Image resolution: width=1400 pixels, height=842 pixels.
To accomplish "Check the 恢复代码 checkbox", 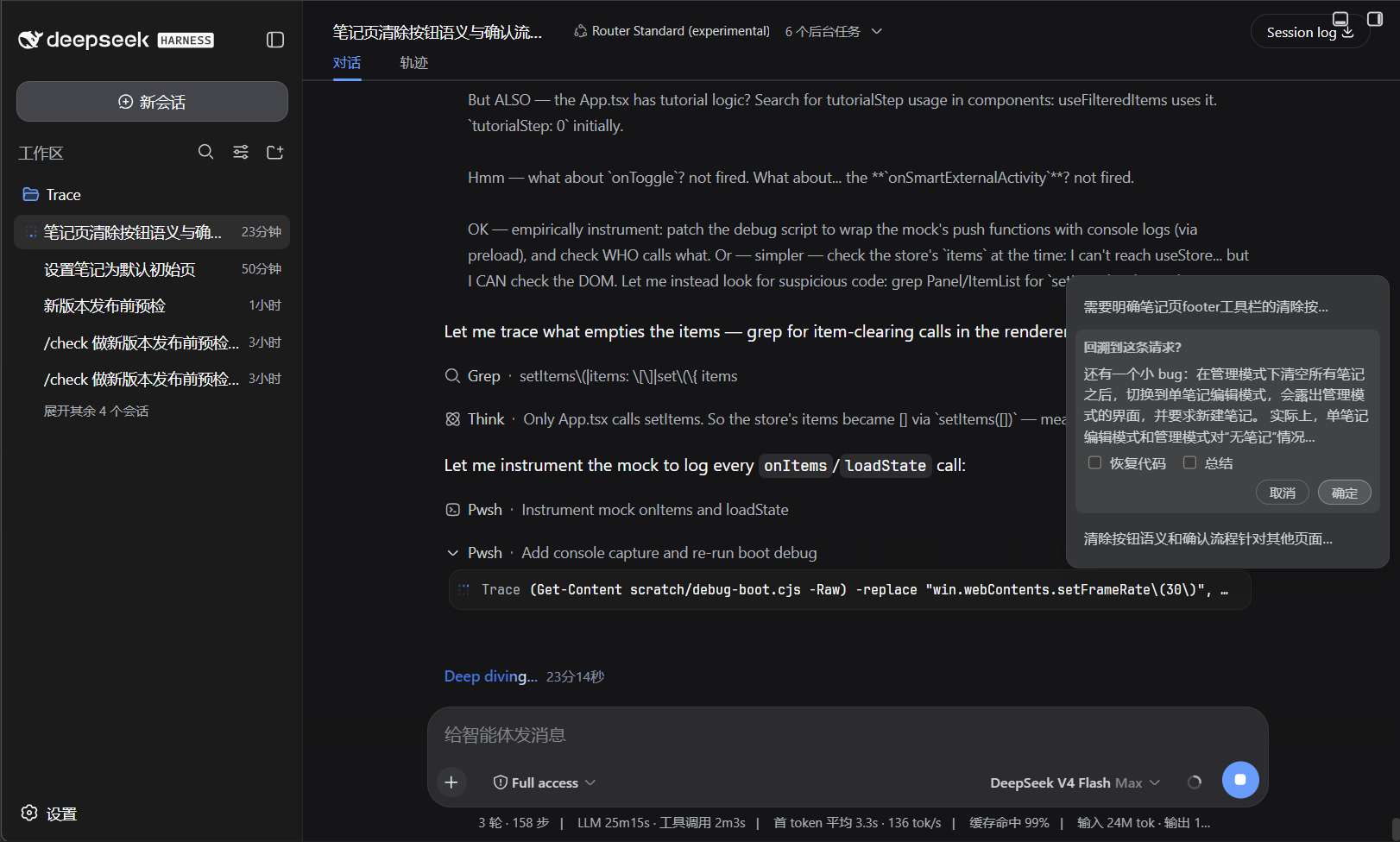I will point(1094,463).
